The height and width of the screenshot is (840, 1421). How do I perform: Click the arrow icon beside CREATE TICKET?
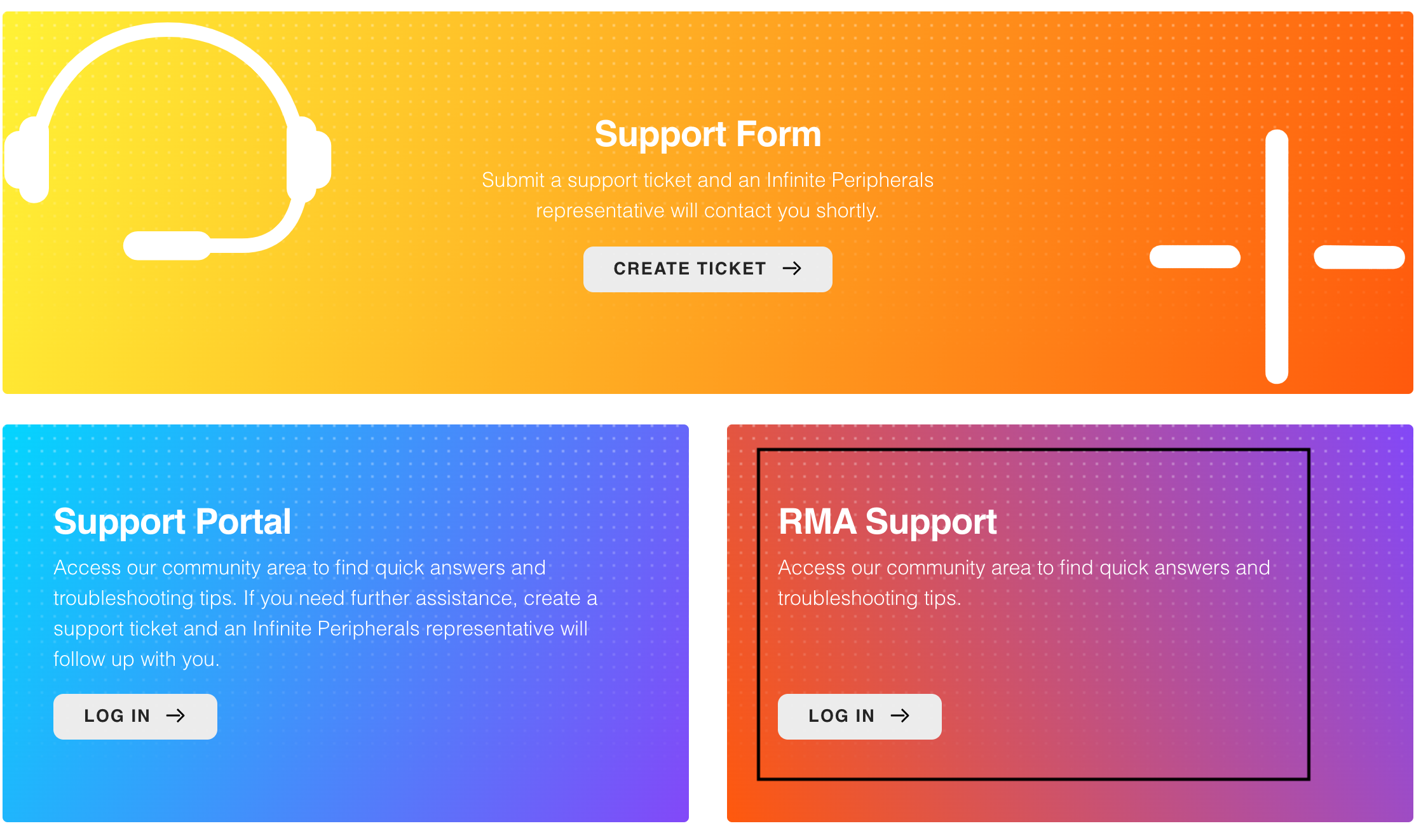click(x=792, y=269)
